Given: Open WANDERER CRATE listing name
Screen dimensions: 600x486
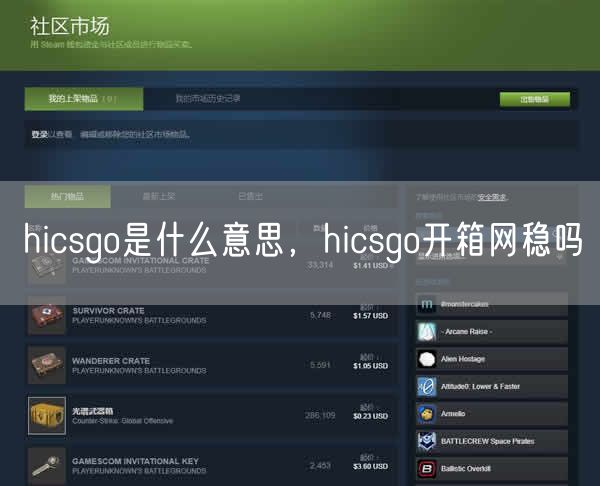Looking at the screenshot, I should (x=111, y=361).
